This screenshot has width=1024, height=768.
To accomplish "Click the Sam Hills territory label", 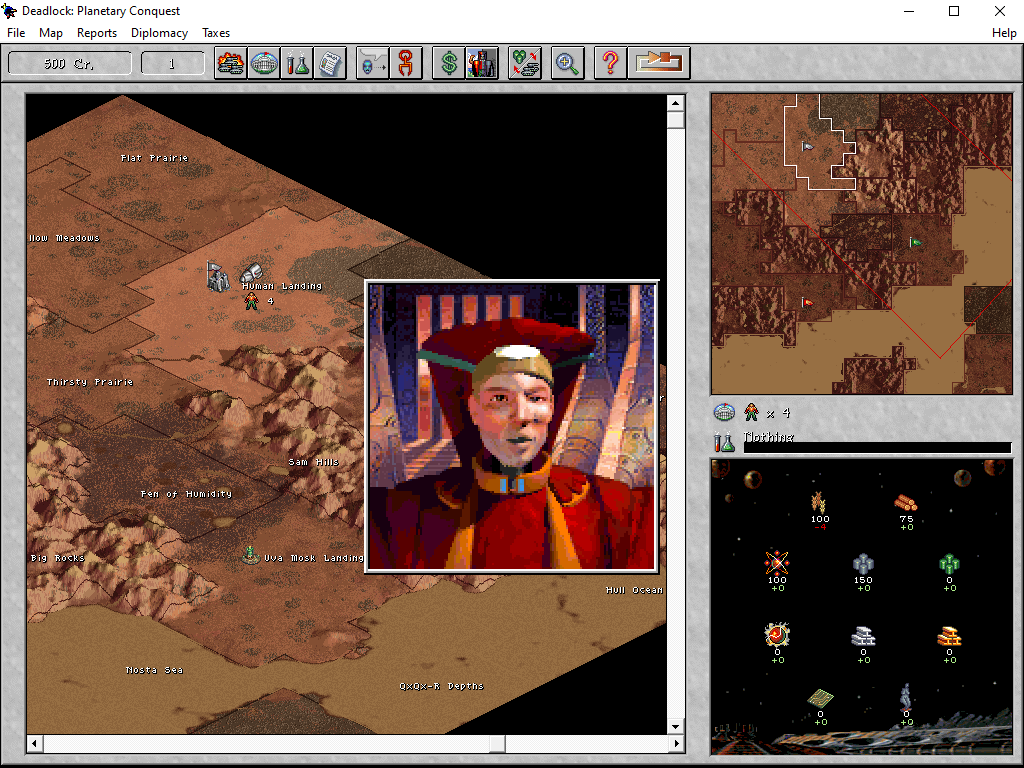I will pos(313,462).
